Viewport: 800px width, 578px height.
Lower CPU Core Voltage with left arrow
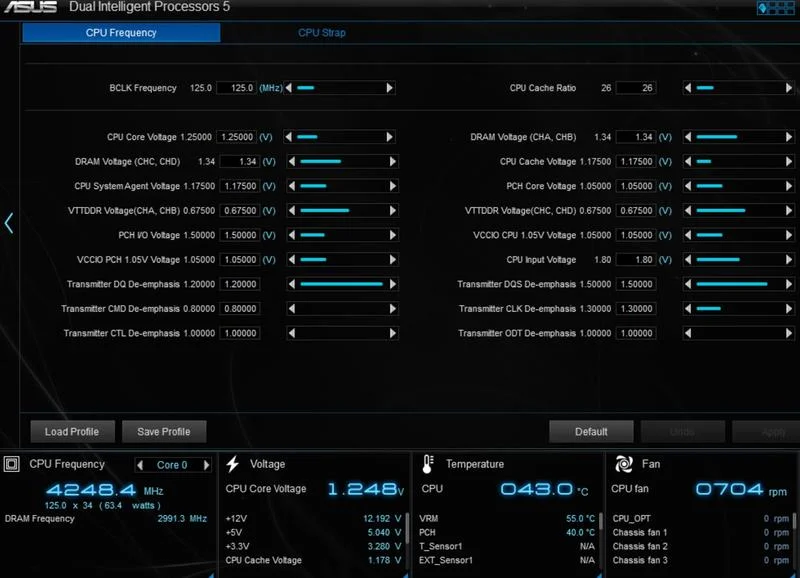pos(289,137)
